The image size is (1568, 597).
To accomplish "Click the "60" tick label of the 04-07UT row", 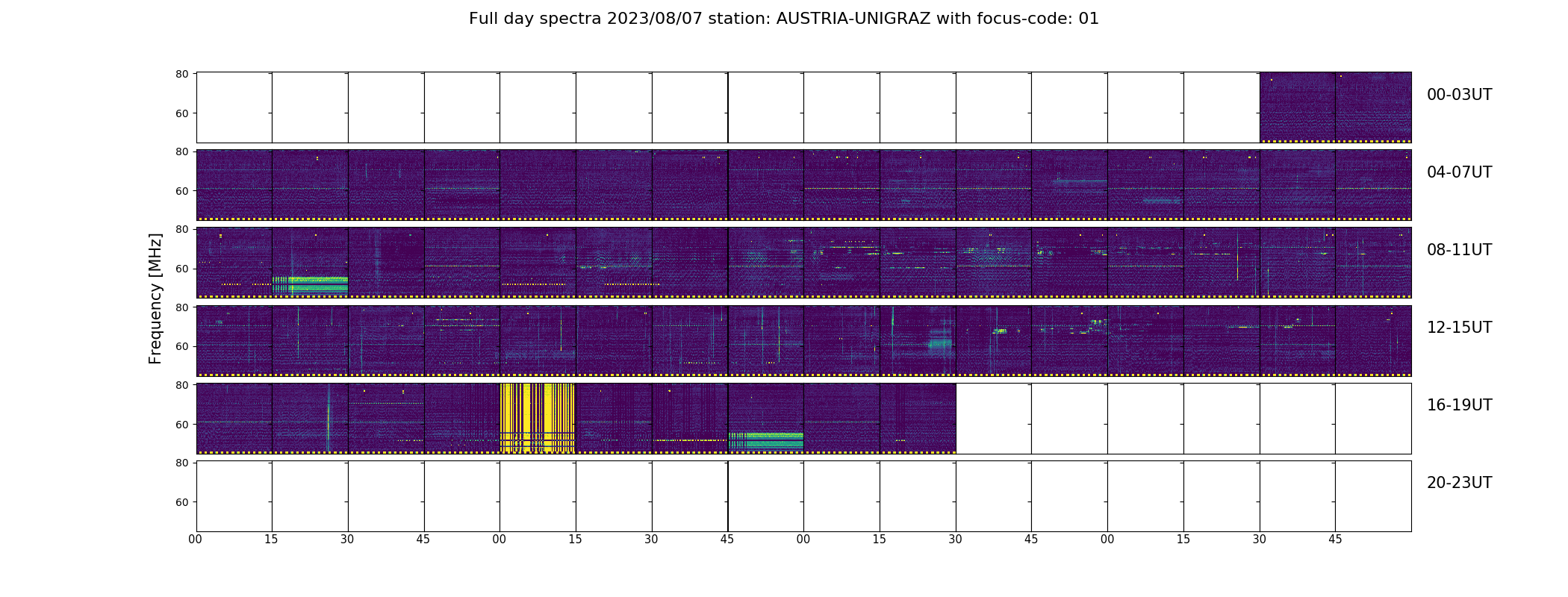I will 181,191.
